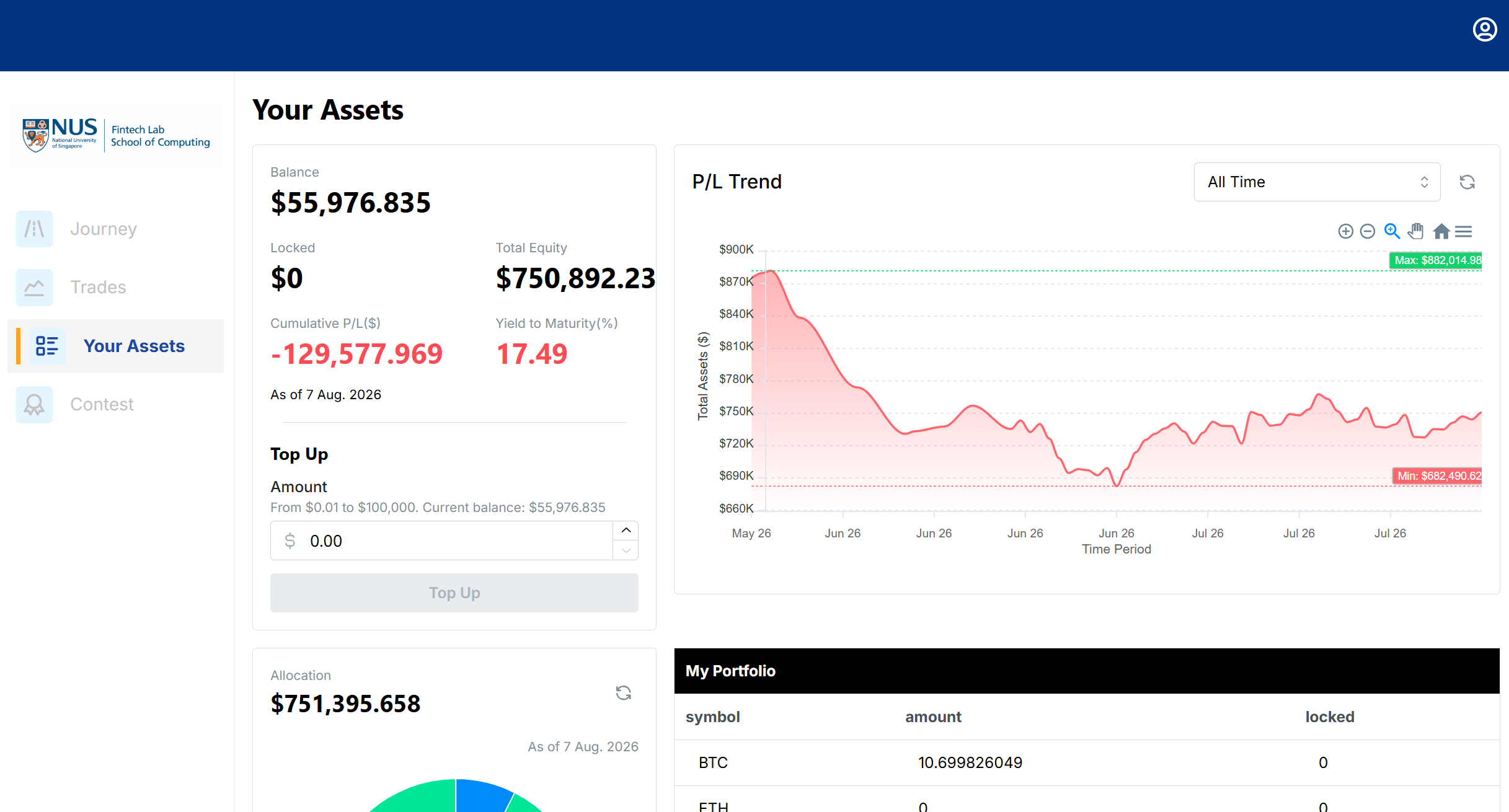Click the balance value $55,976.835

(x=351, y=203)
